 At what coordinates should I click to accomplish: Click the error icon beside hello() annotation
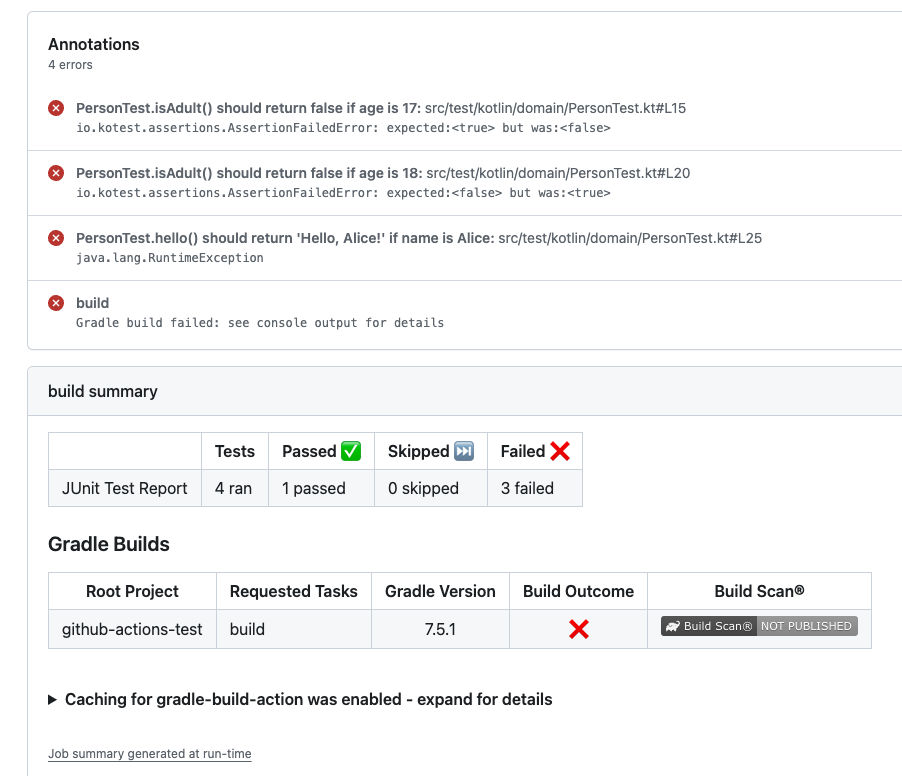coord(56,238)
